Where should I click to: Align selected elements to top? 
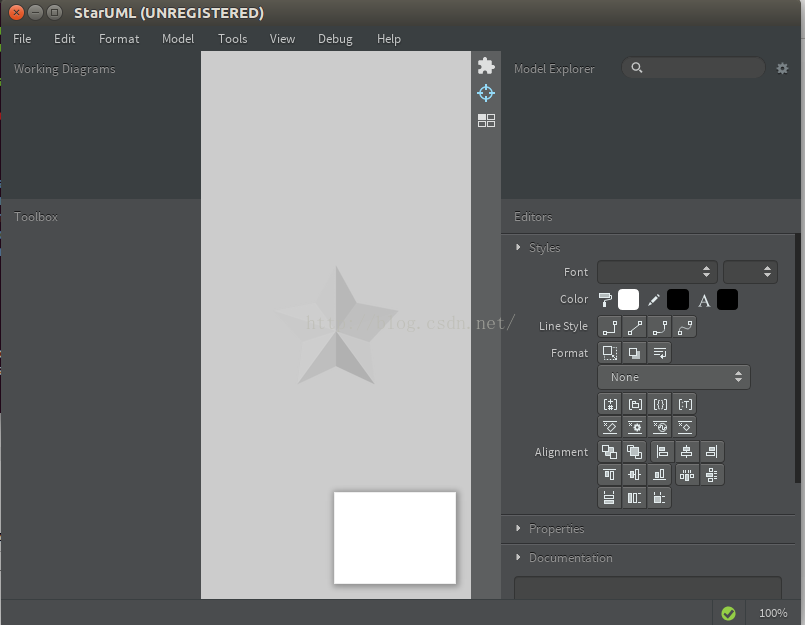click(609, 475)
